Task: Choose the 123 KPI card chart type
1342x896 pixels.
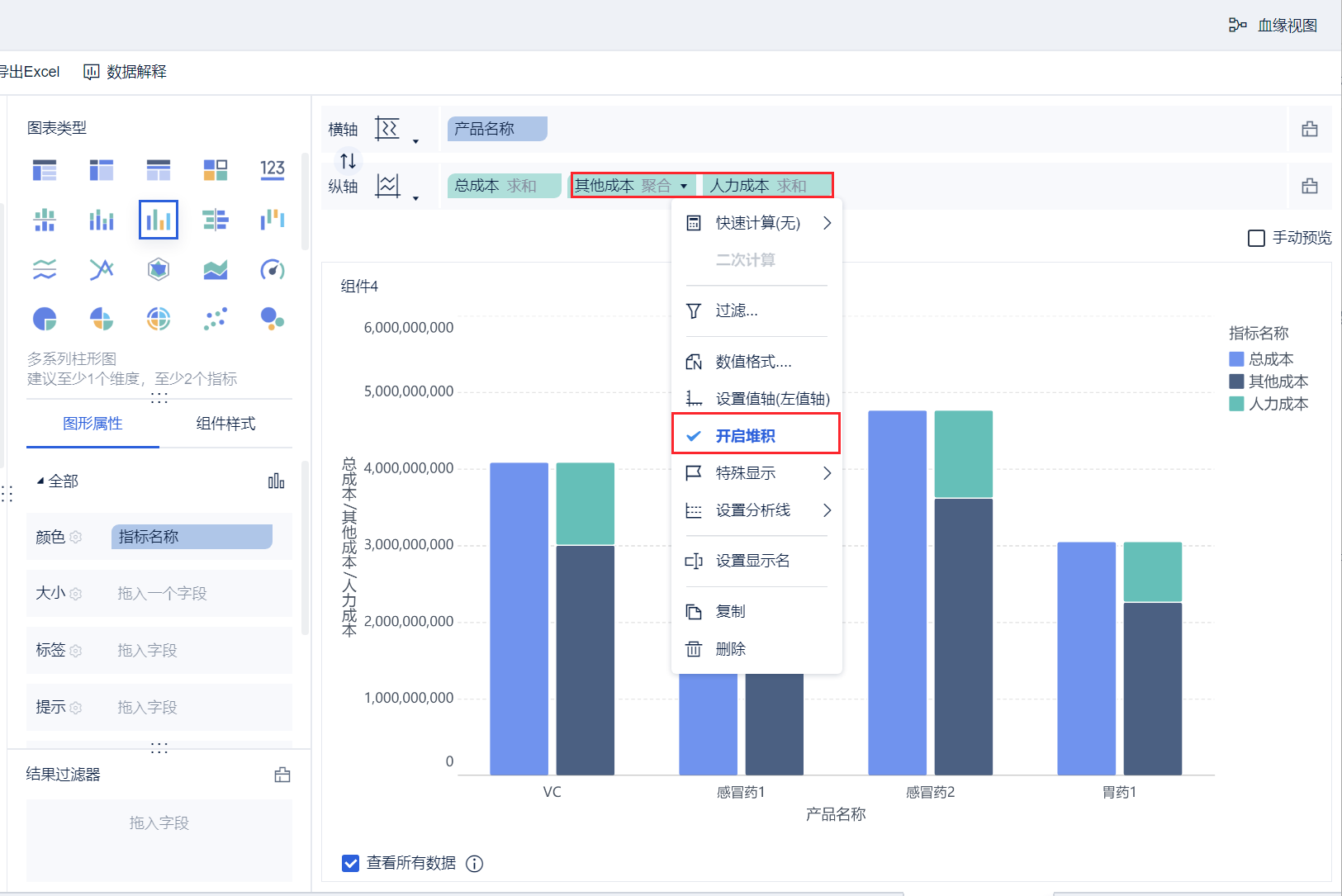Action: tap(273, 170)
